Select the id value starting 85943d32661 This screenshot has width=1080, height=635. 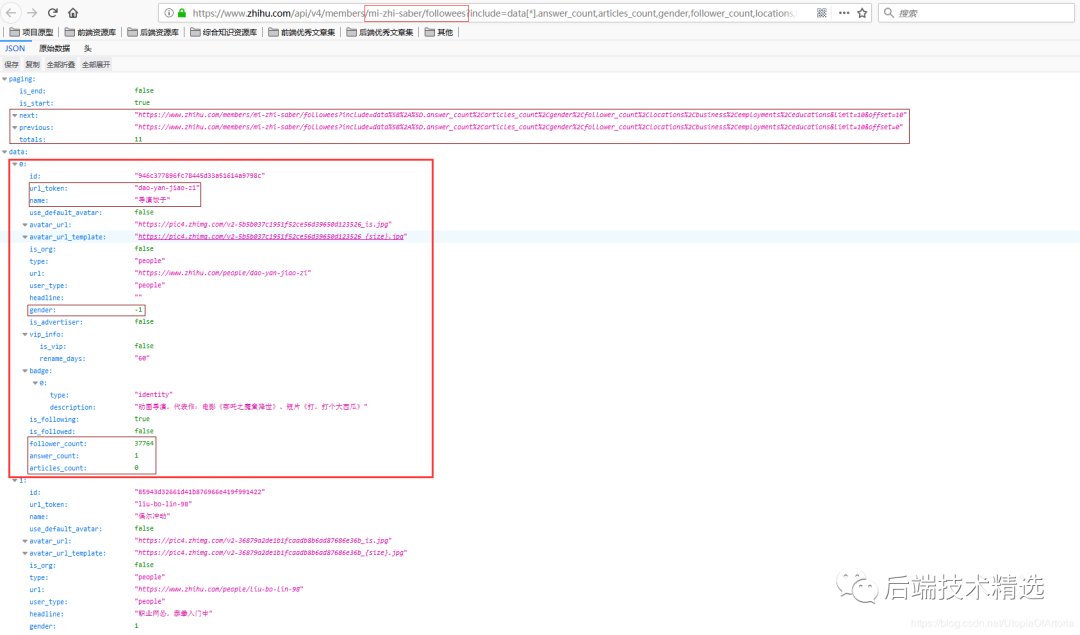(200, 492)
